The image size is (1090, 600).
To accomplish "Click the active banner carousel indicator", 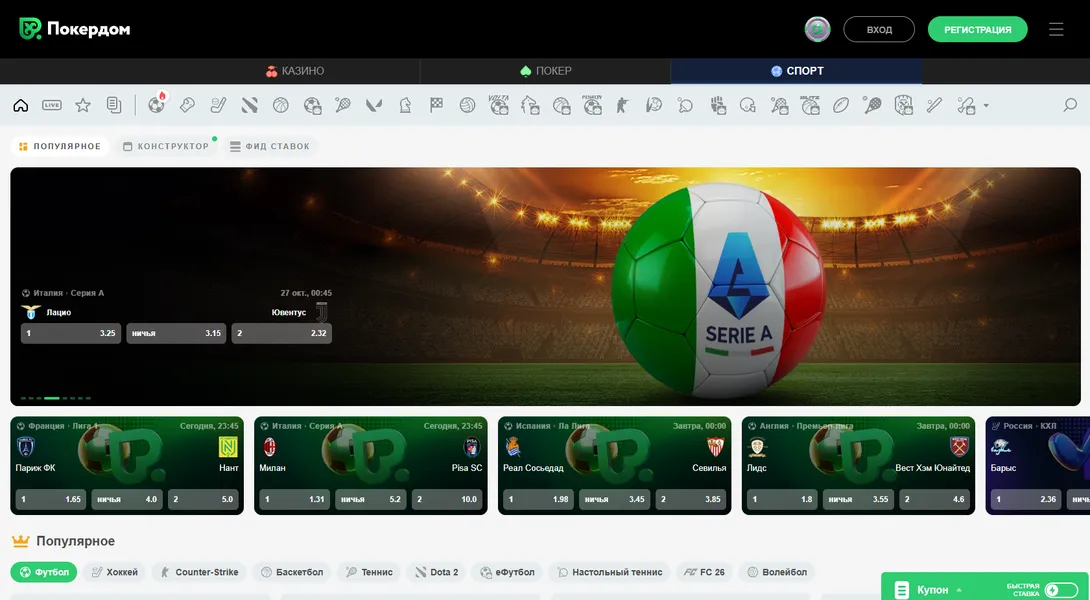I will (x=52, y=398).
